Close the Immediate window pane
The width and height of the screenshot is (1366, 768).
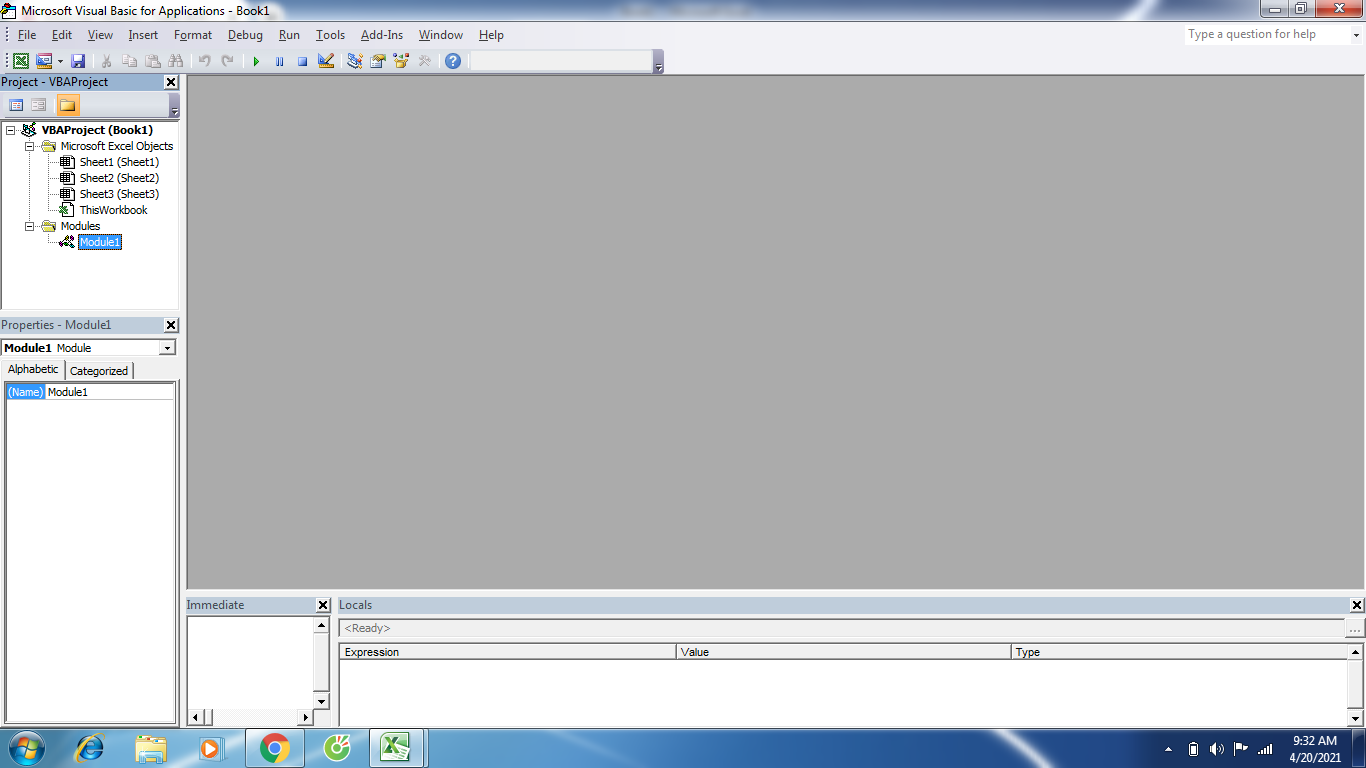[x=323, y=605]
